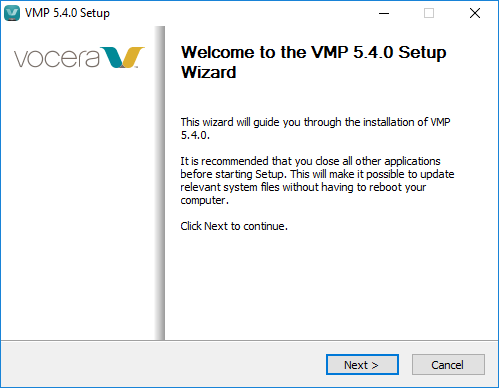Click the gold stroke of the V logo

point(134,57)
